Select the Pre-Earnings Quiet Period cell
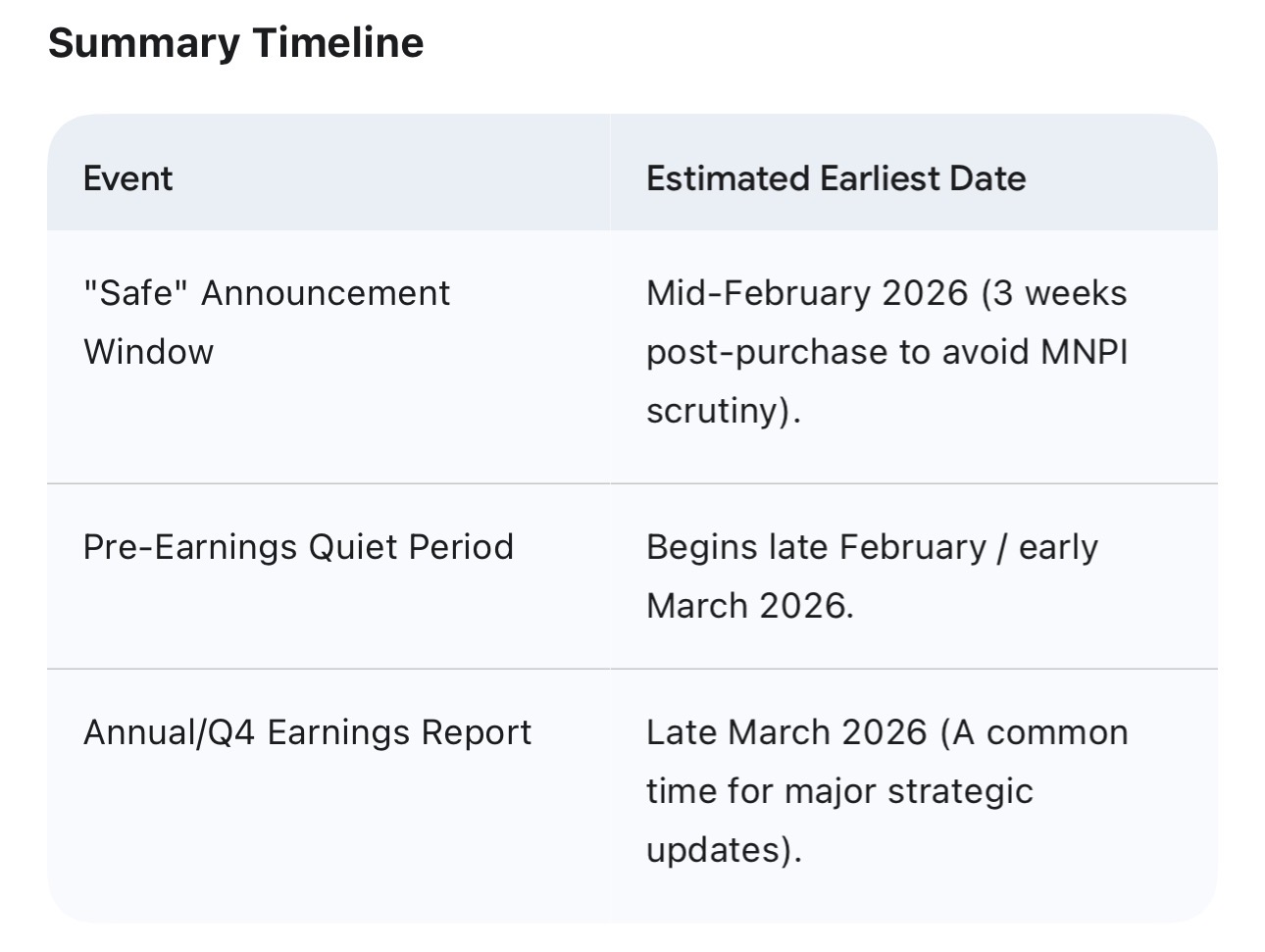This screenshot has height=952, width=1265. point(298,547)
